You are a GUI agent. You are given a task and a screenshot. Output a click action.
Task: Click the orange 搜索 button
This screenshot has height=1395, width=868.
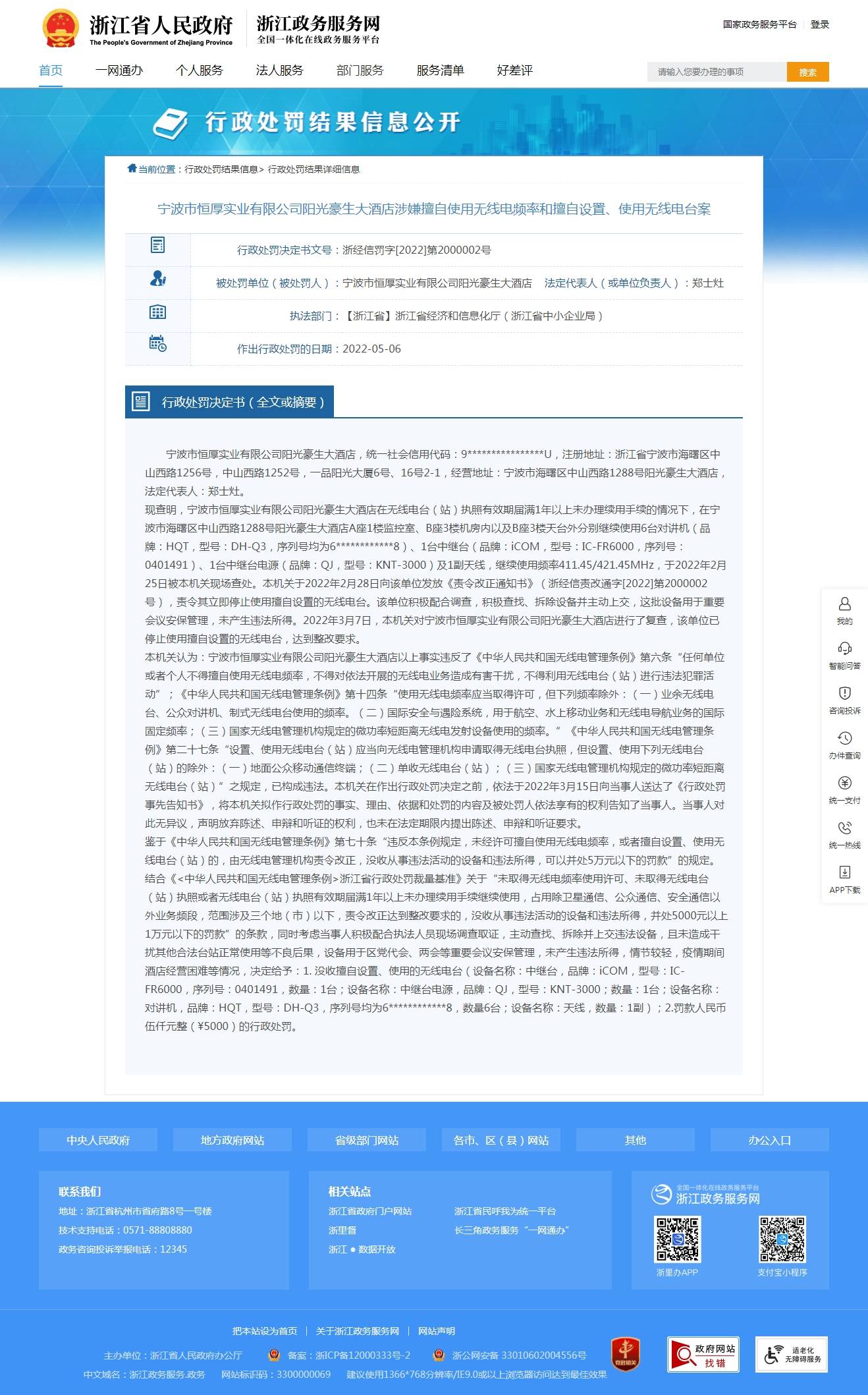pyautogui.click(x=808, y=72)
